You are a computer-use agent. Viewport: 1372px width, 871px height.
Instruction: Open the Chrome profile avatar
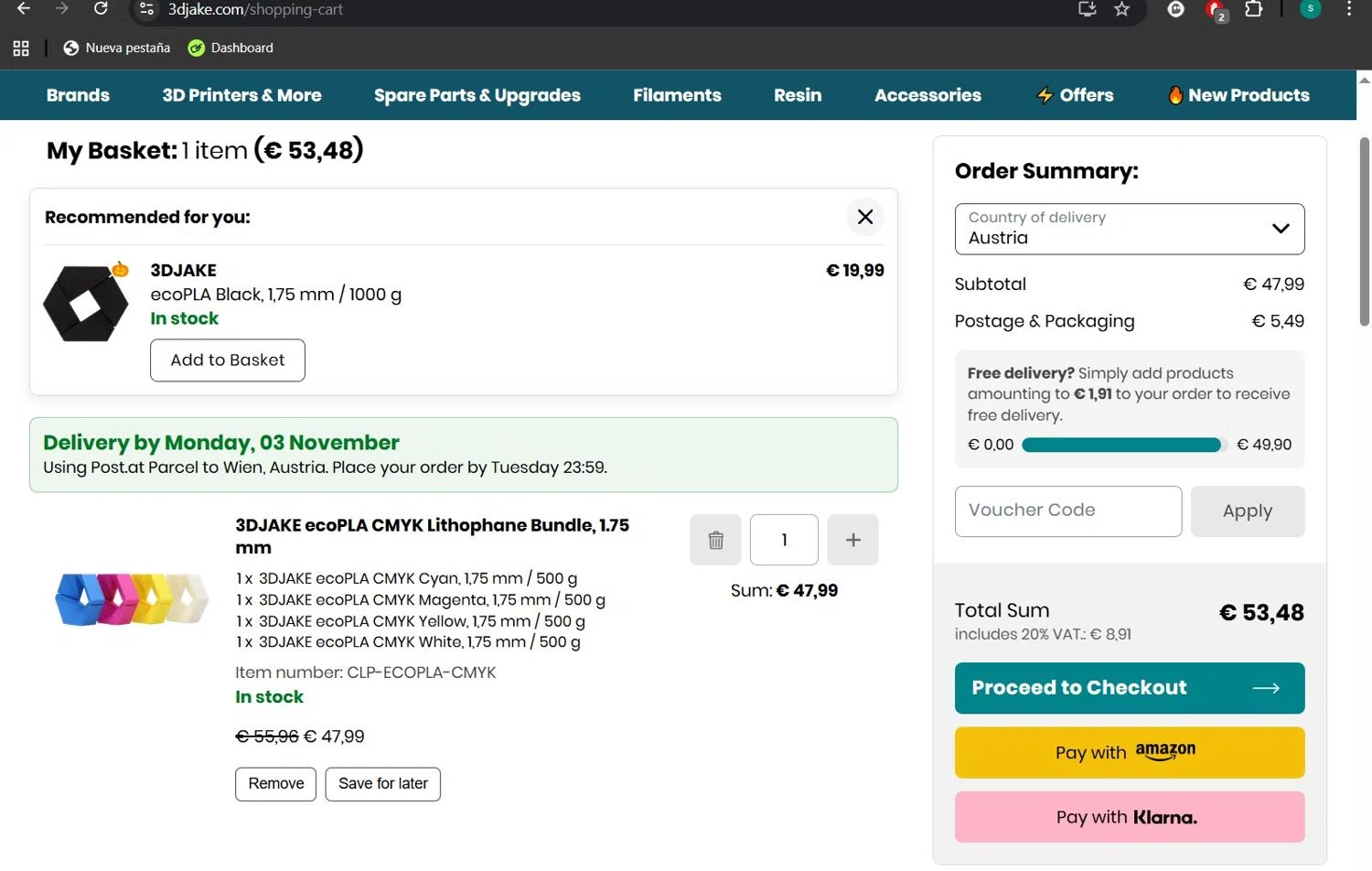click(x=1311, y=9)
